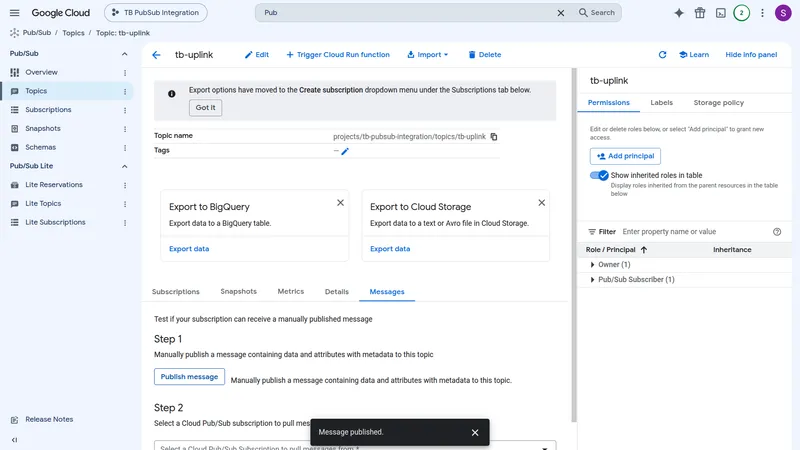
Task: Open filter help question mark icon
Action: [x=777, y=232]
